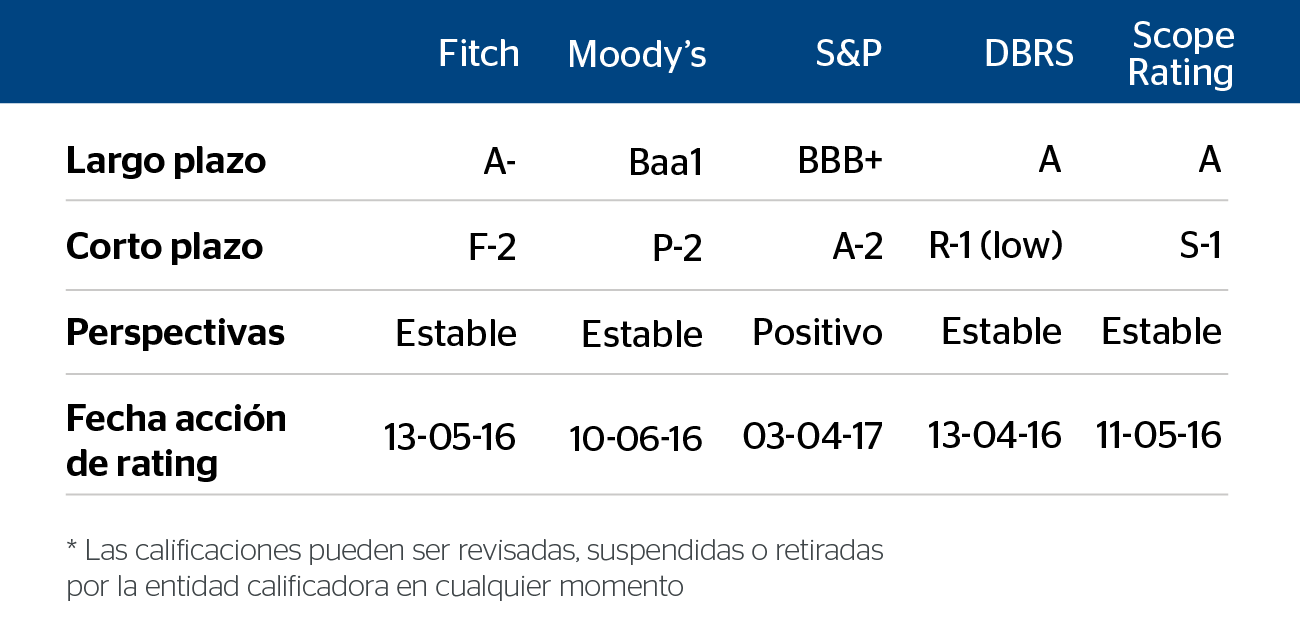Select the Moody's column header

637,53
